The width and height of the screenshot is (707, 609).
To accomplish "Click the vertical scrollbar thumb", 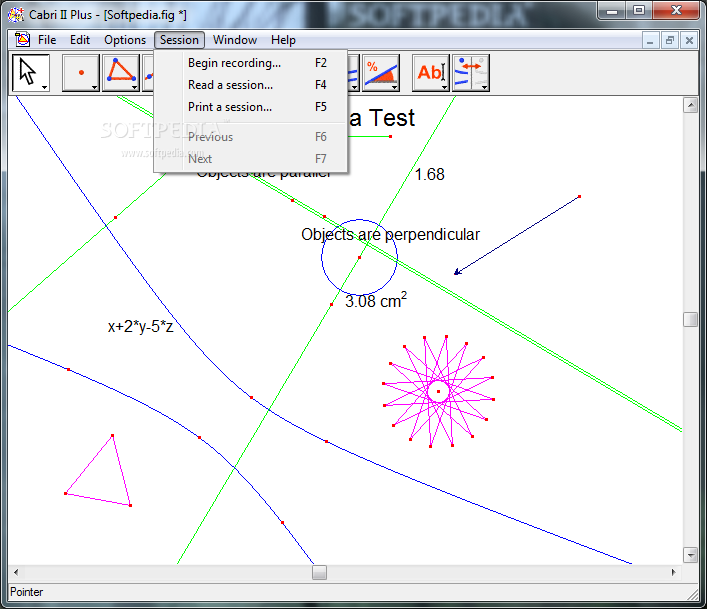I will coord(690,319).
